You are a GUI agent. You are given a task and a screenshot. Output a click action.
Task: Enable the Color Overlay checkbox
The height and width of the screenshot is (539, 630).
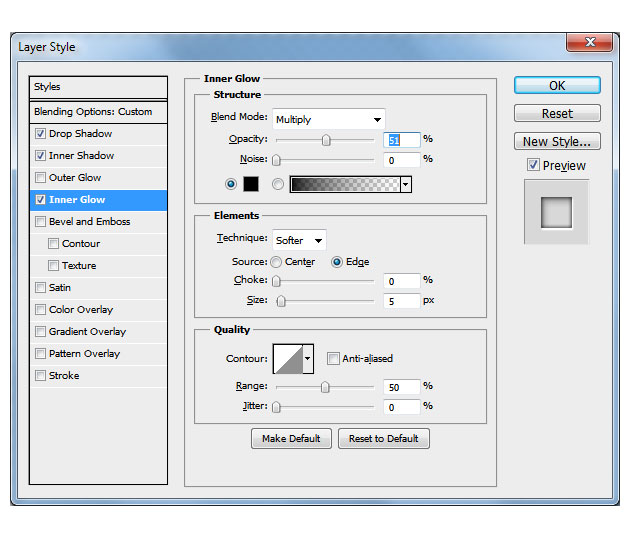coord(40,310)
